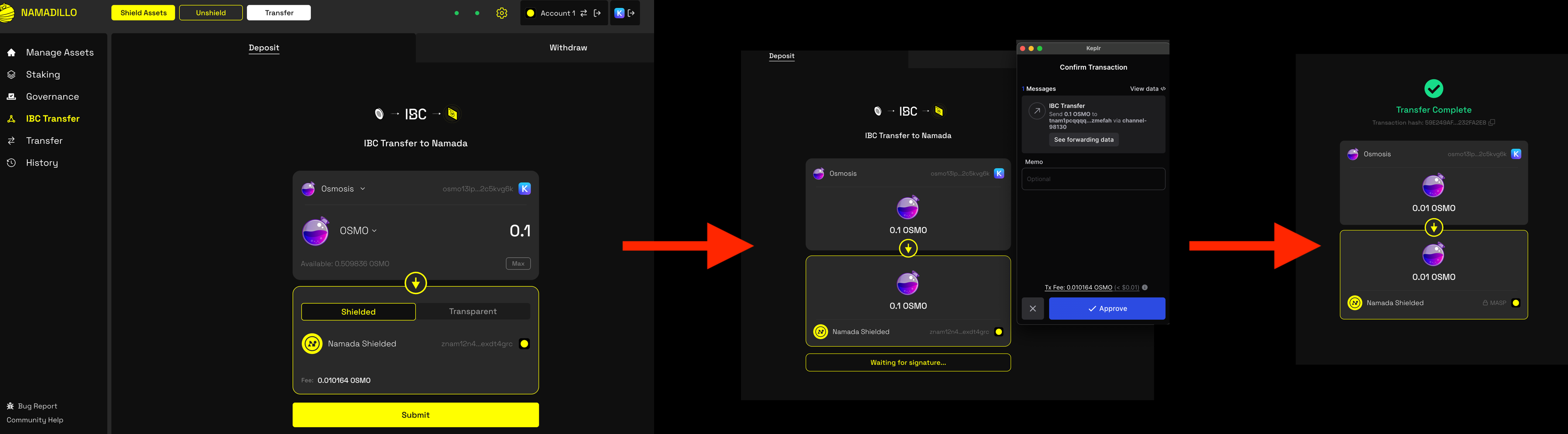The image size is (1568, 434).
Task: Click the Osmosis chain icon in deposit form
Action: point(309,189)
